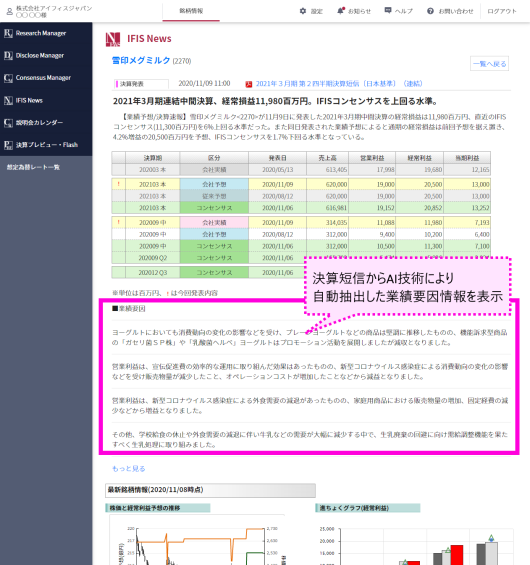
Task: Open the PDF icon next to 決算短信 link
Action: tap(249, 84)
